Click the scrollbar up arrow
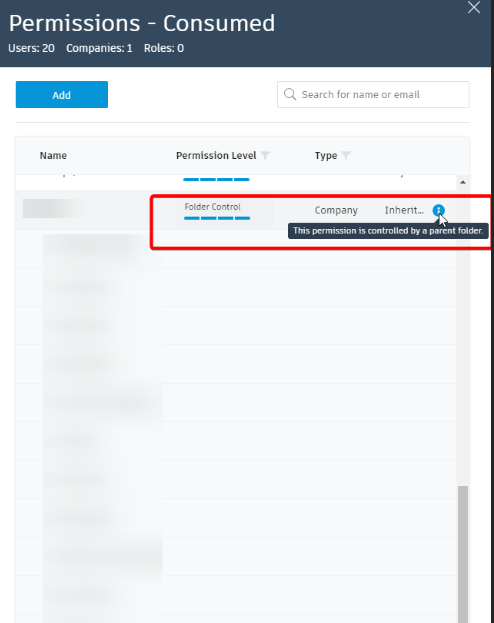The image size is (494, 623). coord(463,182)
